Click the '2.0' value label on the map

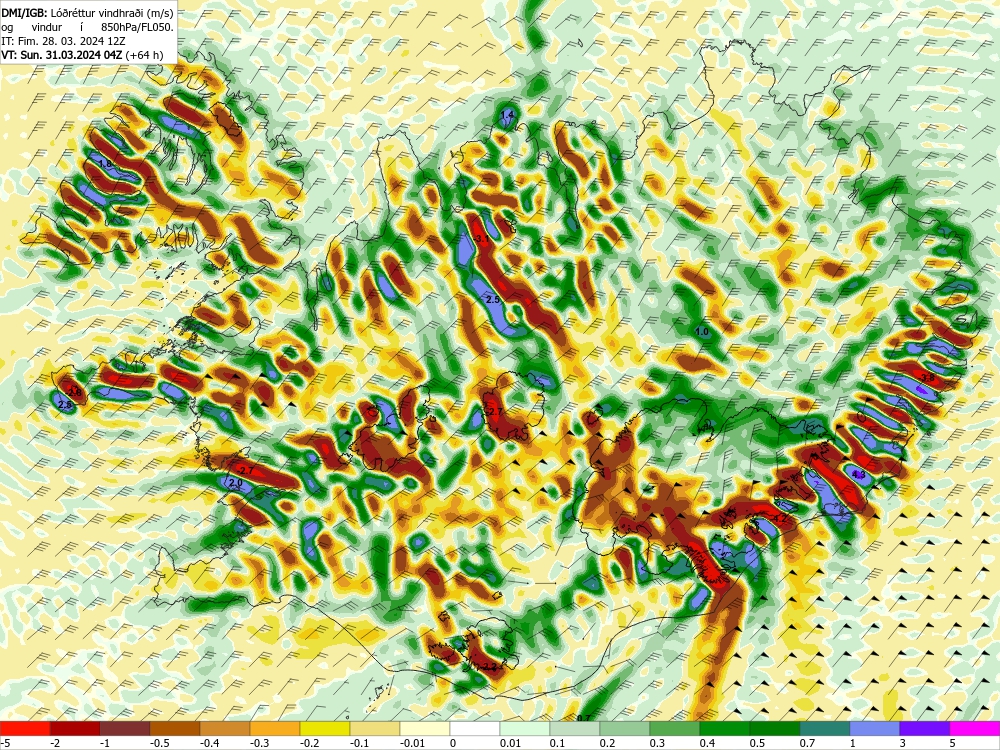pos(235,483)
